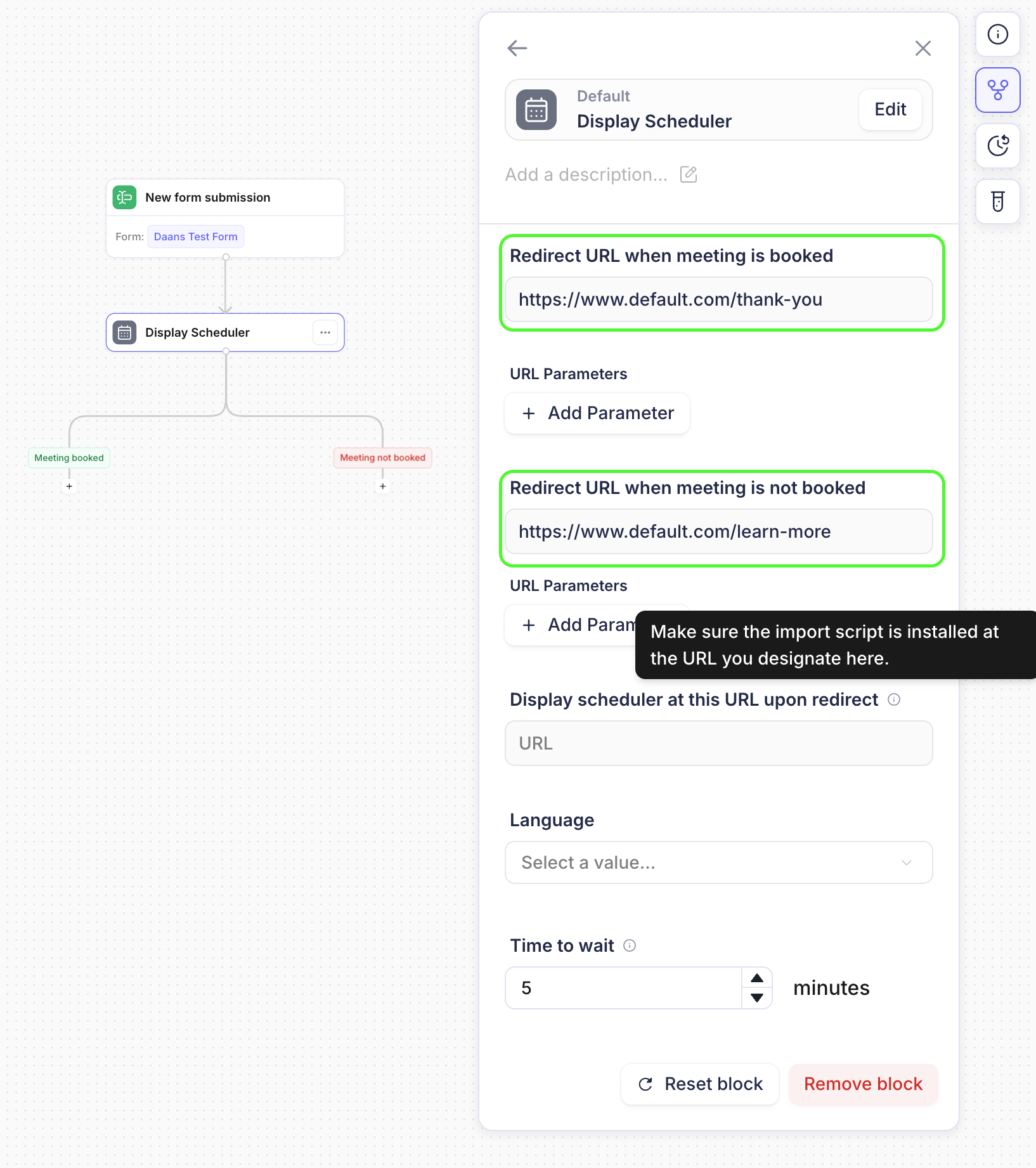
Task: Expand the Language dropdown
Action: (718, 862)
